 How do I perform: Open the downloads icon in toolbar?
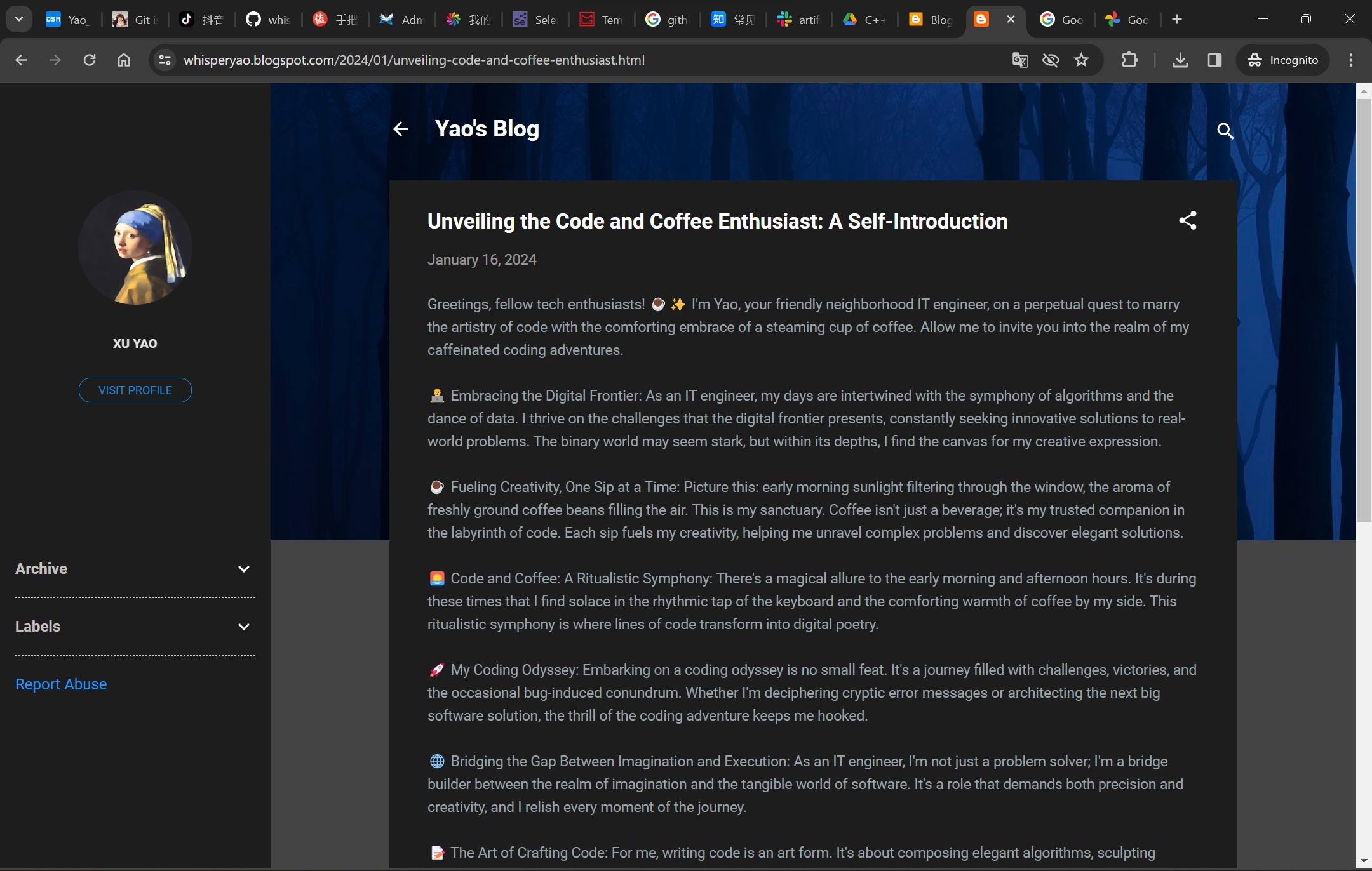(1180, 60)
